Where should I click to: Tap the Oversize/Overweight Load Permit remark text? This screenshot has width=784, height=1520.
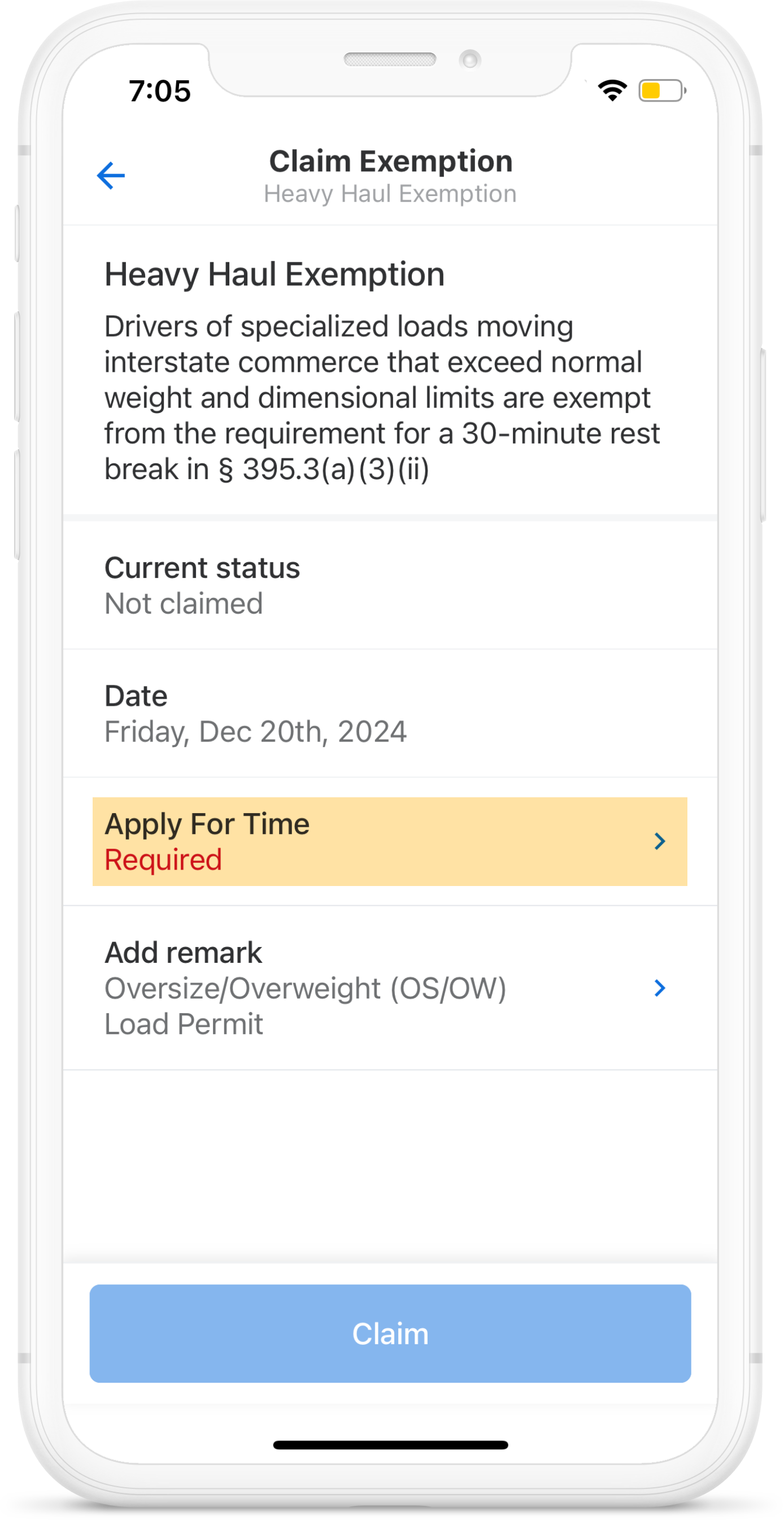pyautogui.click(x=305, y=1006)
